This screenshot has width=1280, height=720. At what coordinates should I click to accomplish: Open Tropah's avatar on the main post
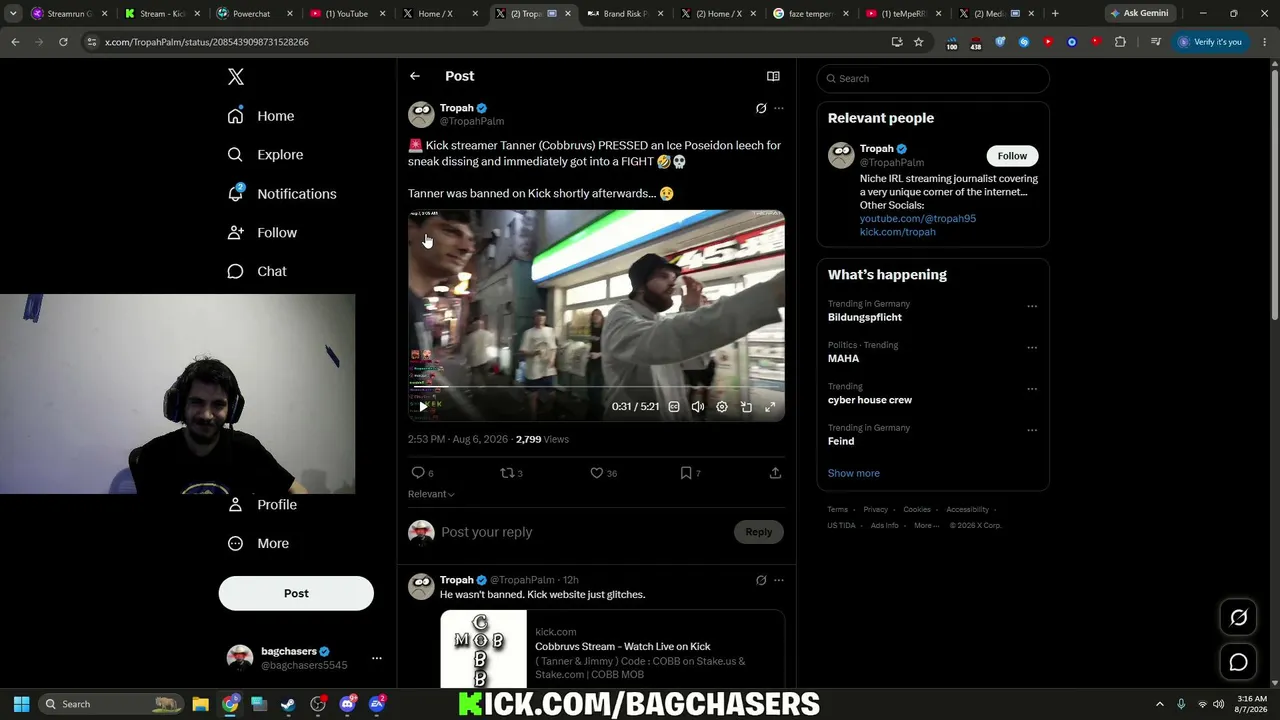coord(421,114)
